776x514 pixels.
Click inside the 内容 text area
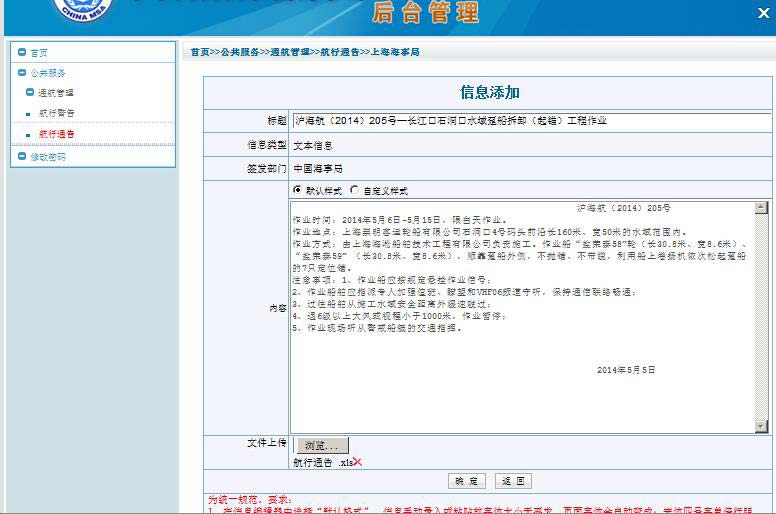coord(522,317)
